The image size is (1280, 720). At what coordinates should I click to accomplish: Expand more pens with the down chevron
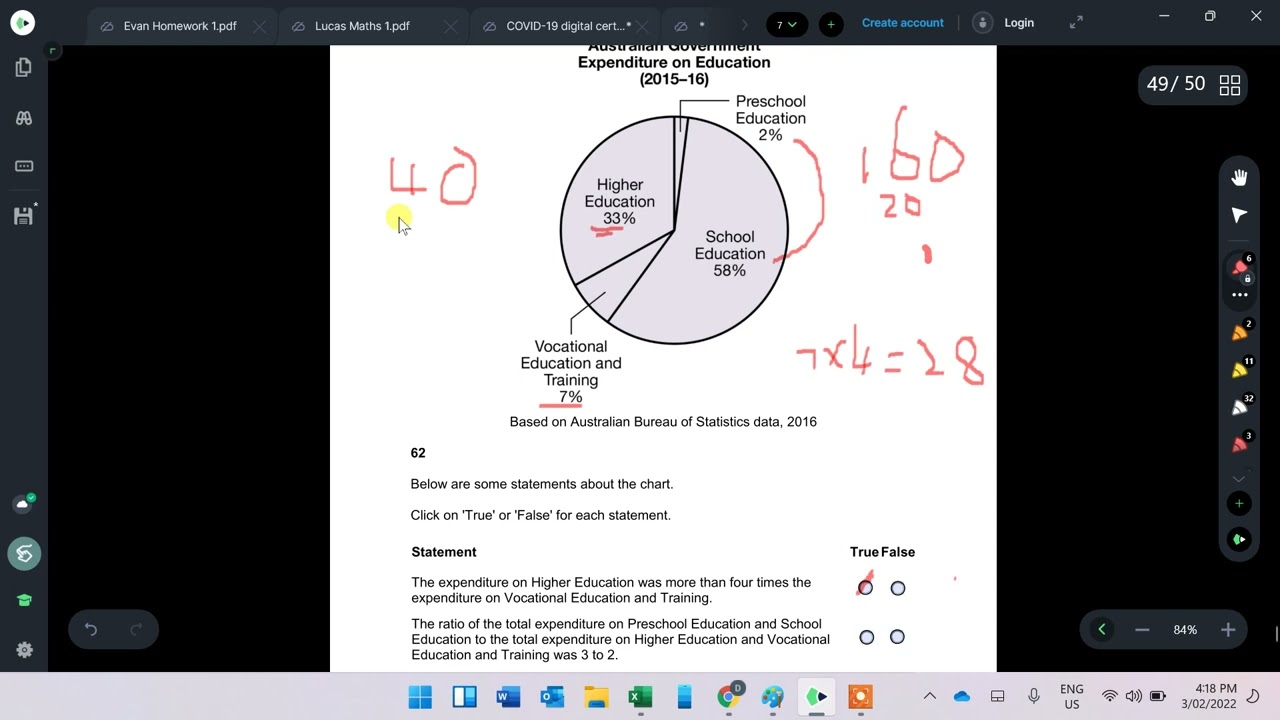1239,477
